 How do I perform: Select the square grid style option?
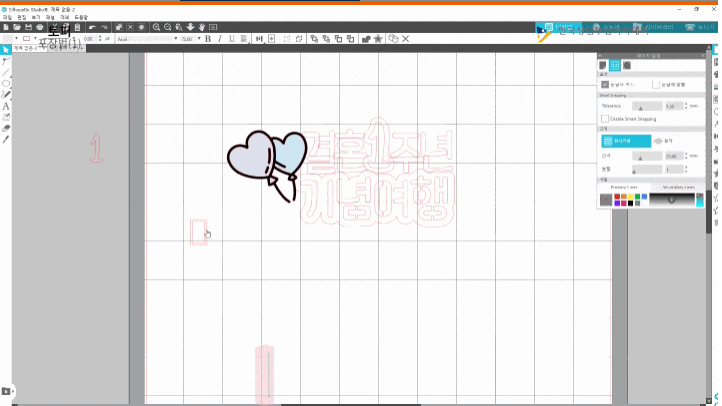click(626, 141)
